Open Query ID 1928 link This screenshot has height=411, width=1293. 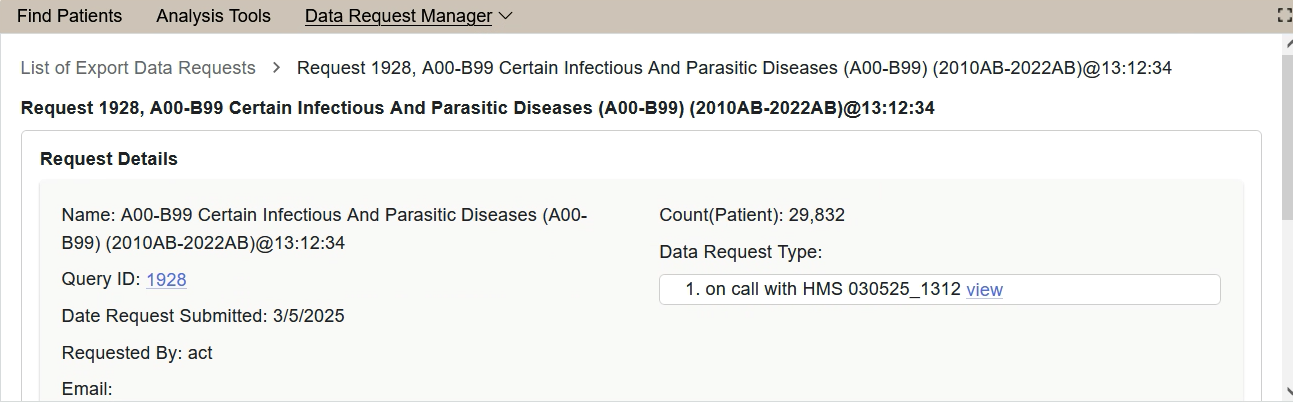coord(166,280)
